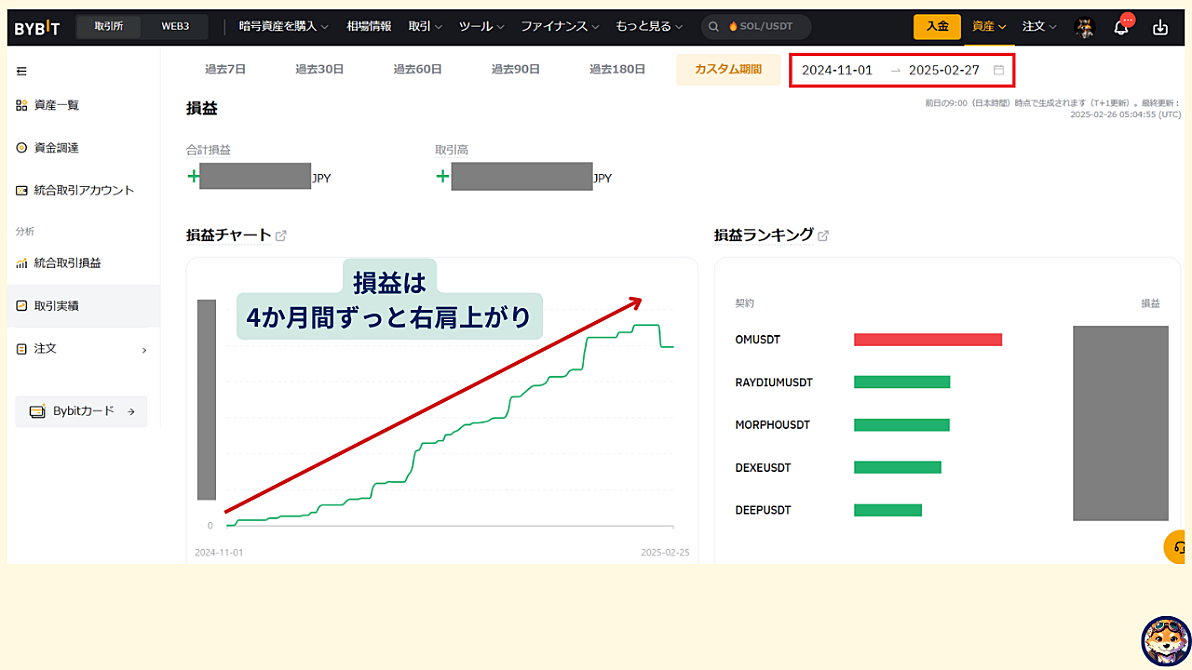Click the MORPHOUSDT contract label
The width and height of the screenshot is (1192, 670).
coord(772,425)
